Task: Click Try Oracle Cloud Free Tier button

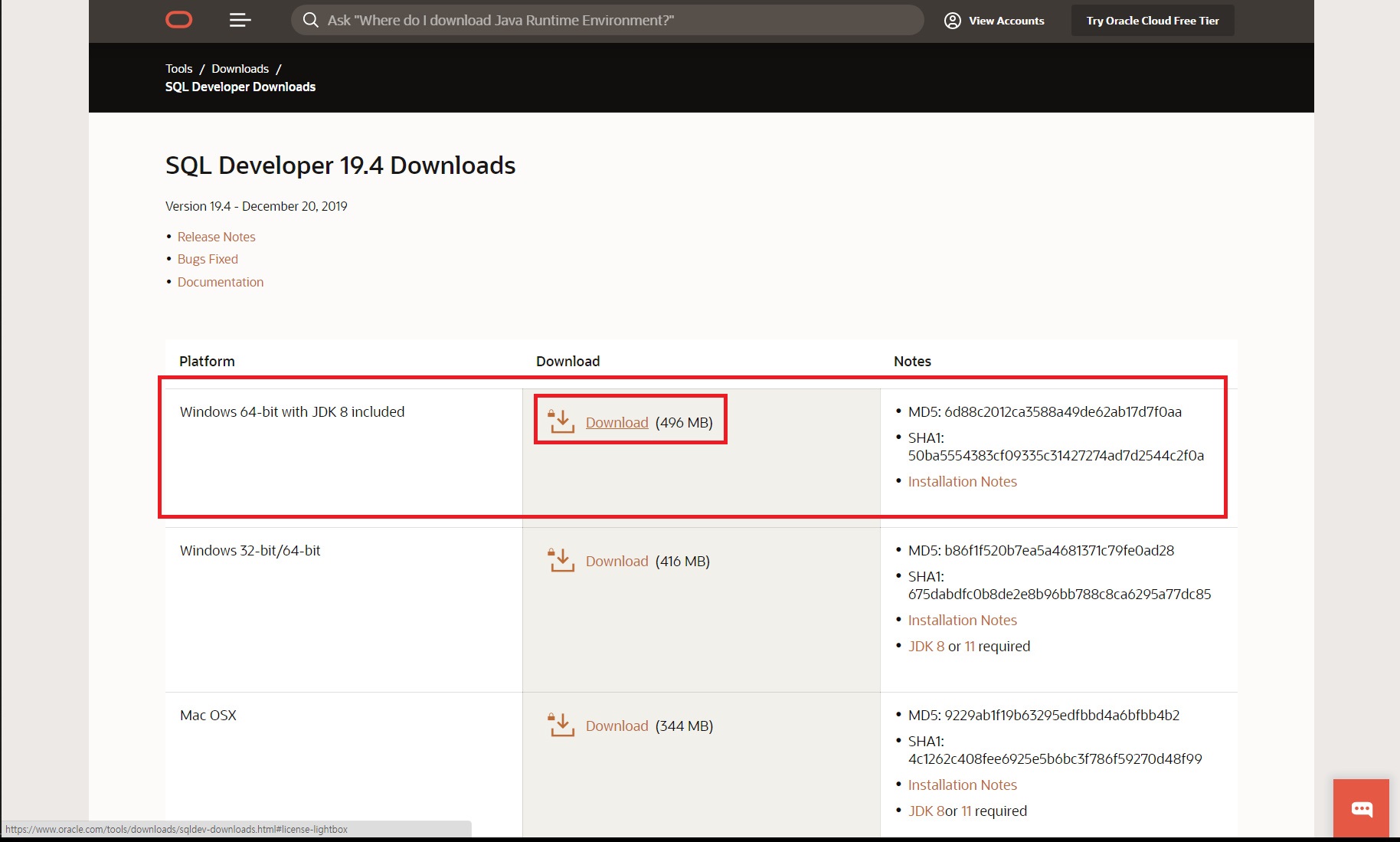Action: pyautogui.click(x=1153, y=21)
